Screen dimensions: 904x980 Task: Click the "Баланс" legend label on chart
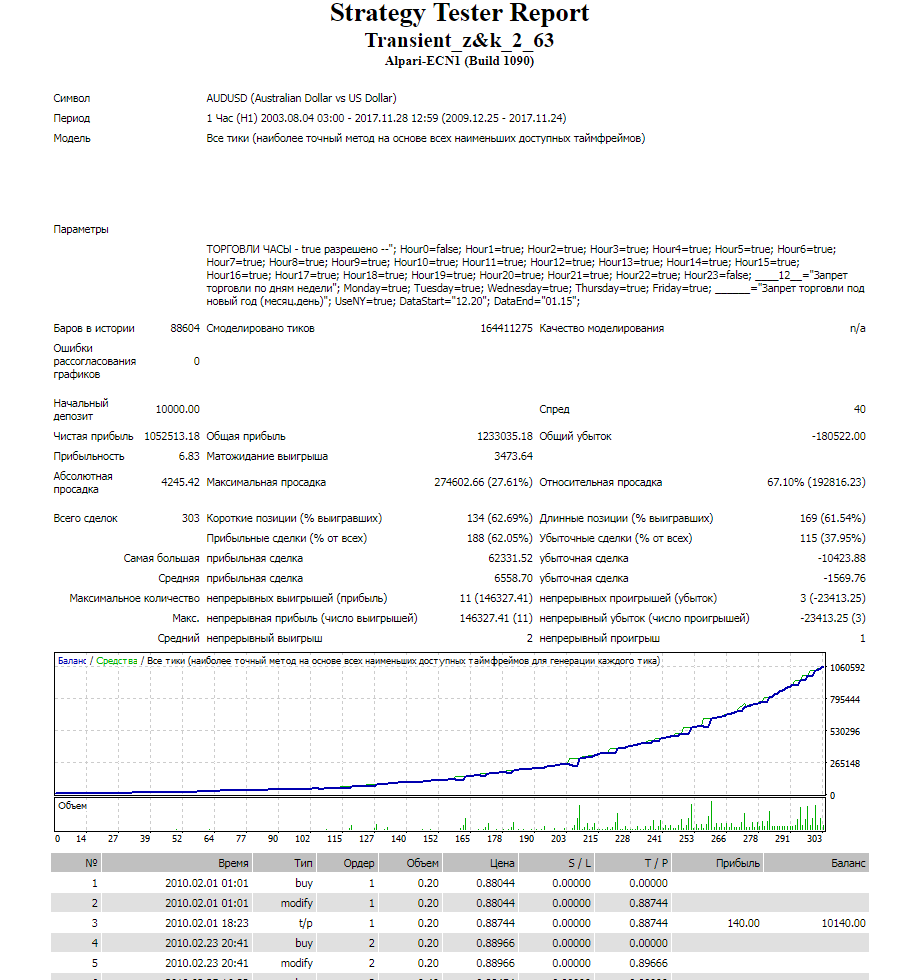pos(72,661)
